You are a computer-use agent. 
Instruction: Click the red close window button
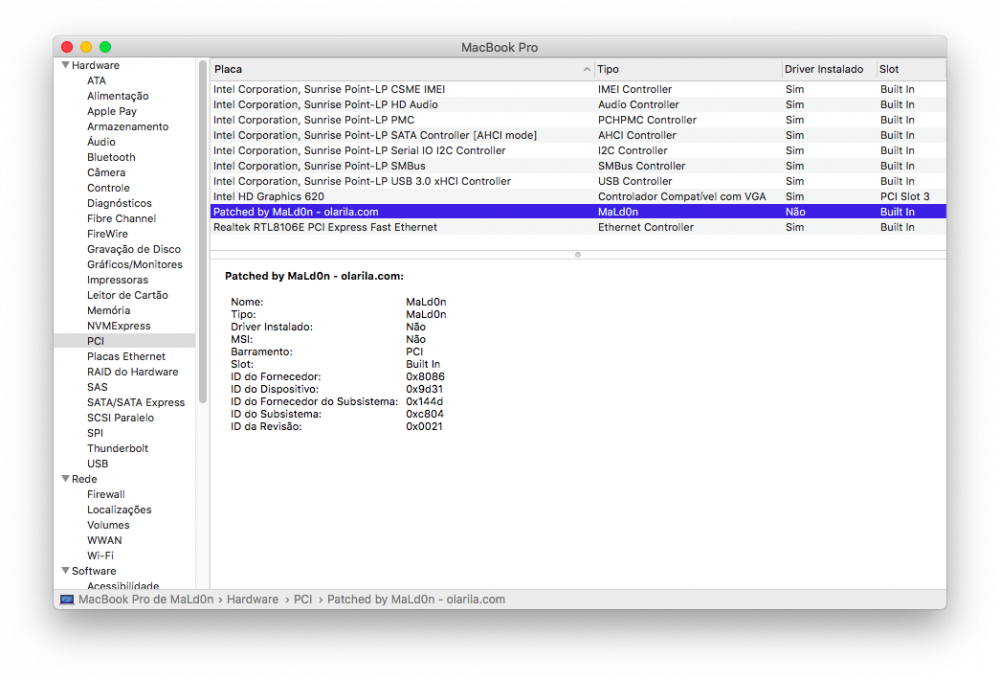point(67,47)
